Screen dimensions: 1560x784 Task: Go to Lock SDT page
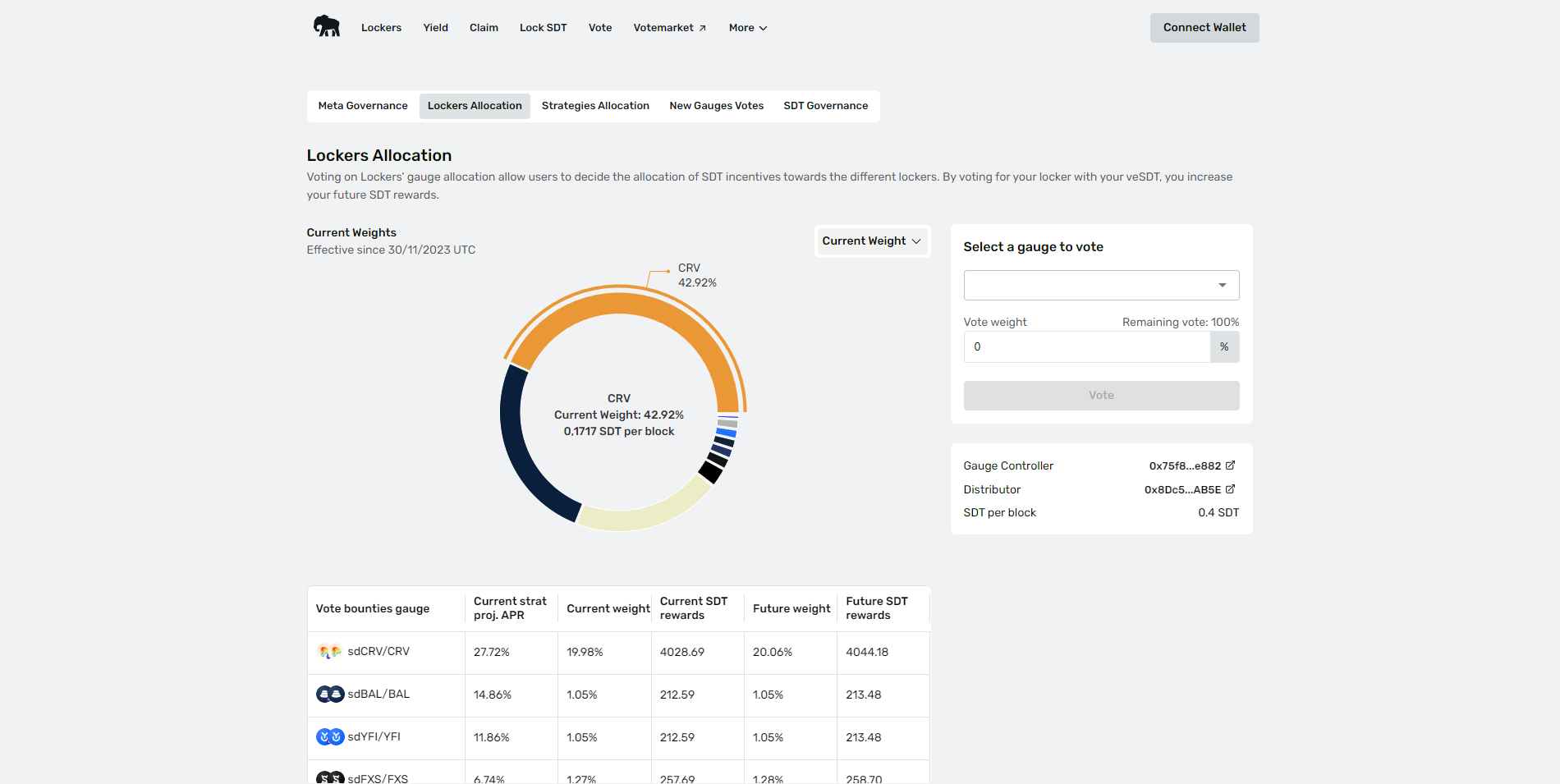click(x=543, y=28)
